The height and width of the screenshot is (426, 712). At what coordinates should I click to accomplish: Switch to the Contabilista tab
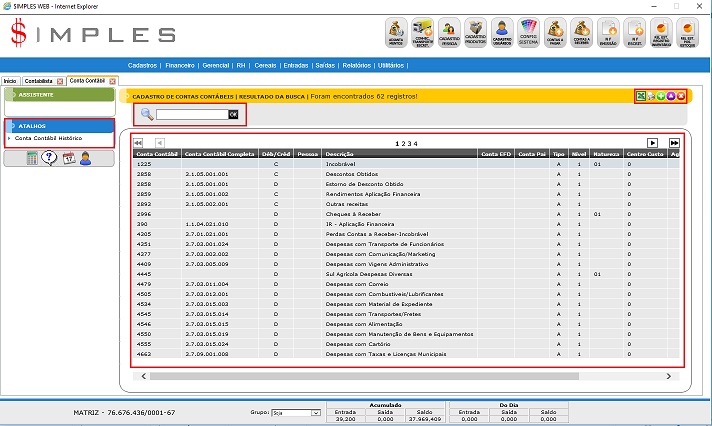[x=38, y=80]
